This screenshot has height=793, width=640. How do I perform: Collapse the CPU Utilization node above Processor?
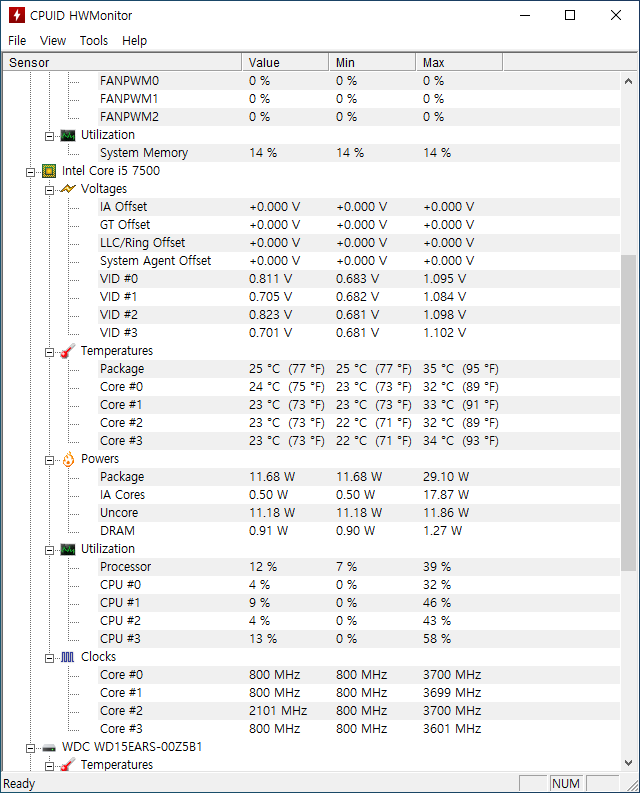(x=50, y=550)
